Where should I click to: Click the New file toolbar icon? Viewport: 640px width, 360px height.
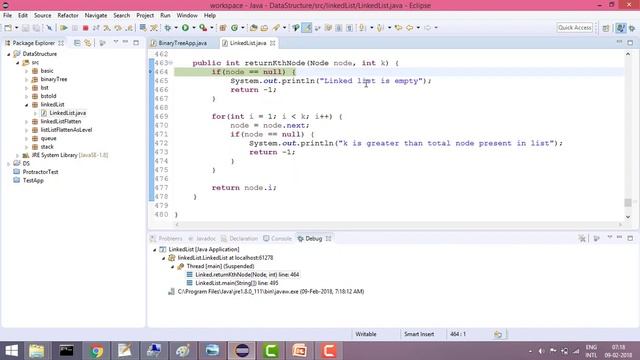[x=8, y=28]
